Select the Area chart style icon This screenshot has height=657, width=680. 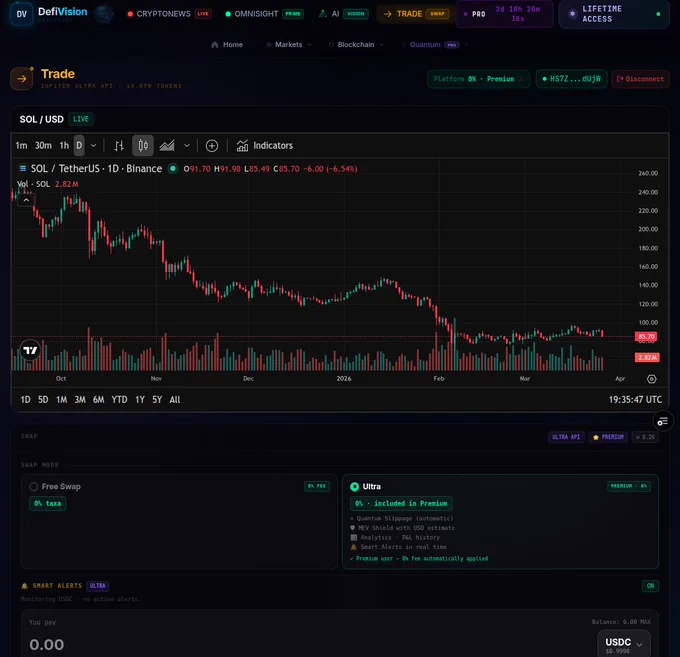tap(167, 146)
